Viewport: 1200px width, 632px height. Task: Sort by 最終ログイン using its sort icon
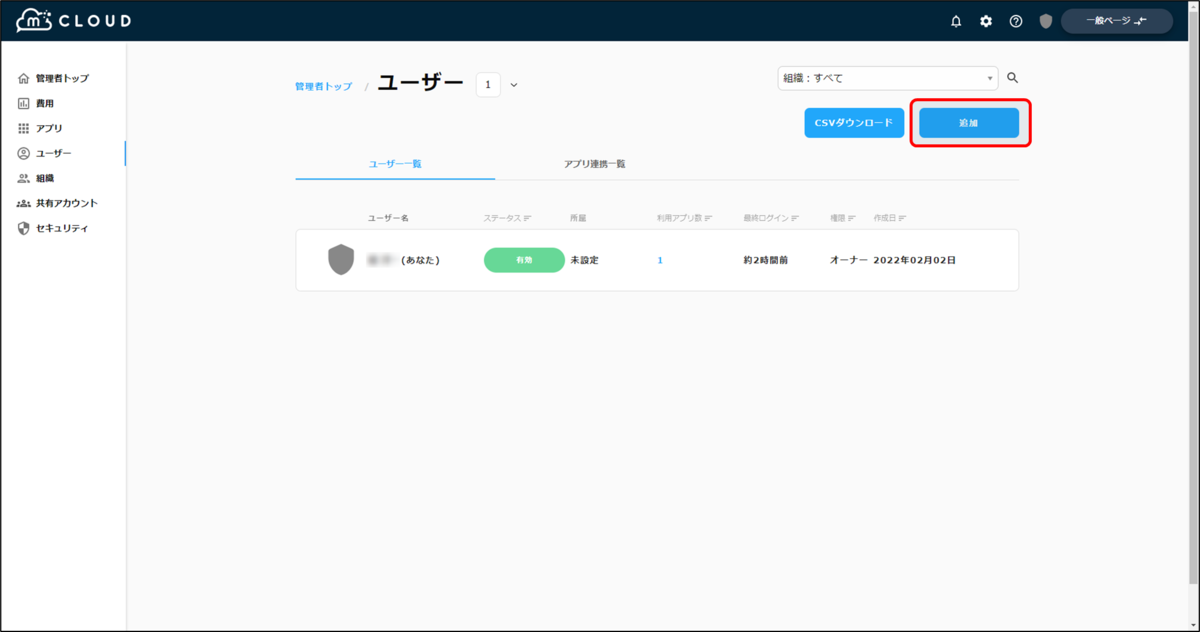coord(795,218)
